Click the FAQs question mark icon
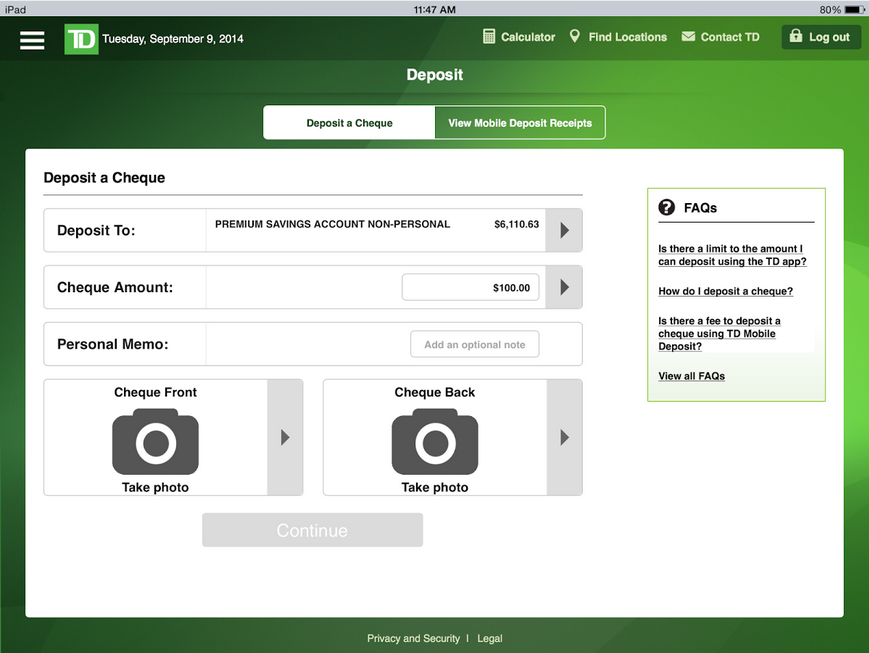The height and width of the screenshot is (653, 869). pos(667,208)
